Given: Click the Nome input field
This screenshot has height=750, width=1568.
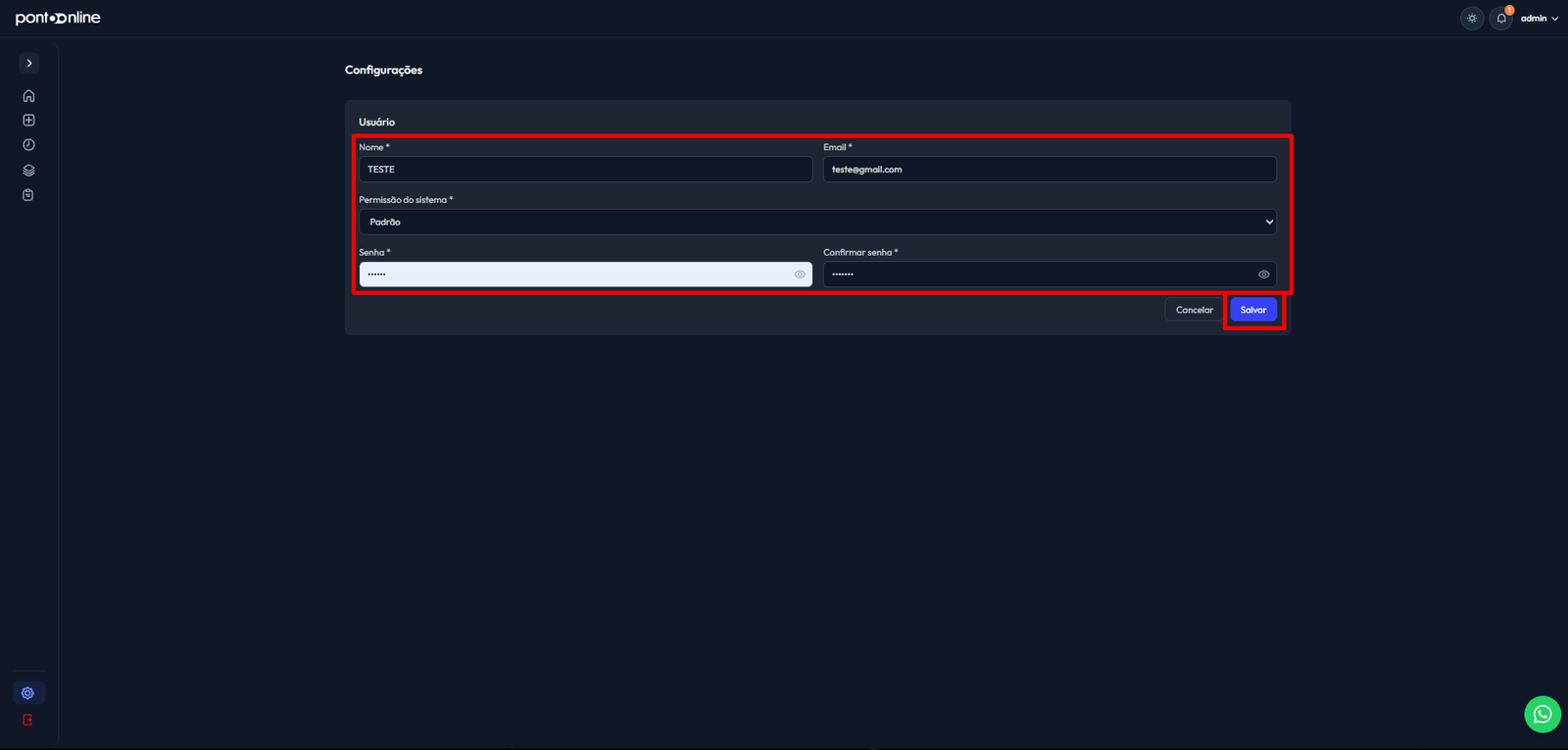Looking at the screenshot, I should [x=585, y=169].
